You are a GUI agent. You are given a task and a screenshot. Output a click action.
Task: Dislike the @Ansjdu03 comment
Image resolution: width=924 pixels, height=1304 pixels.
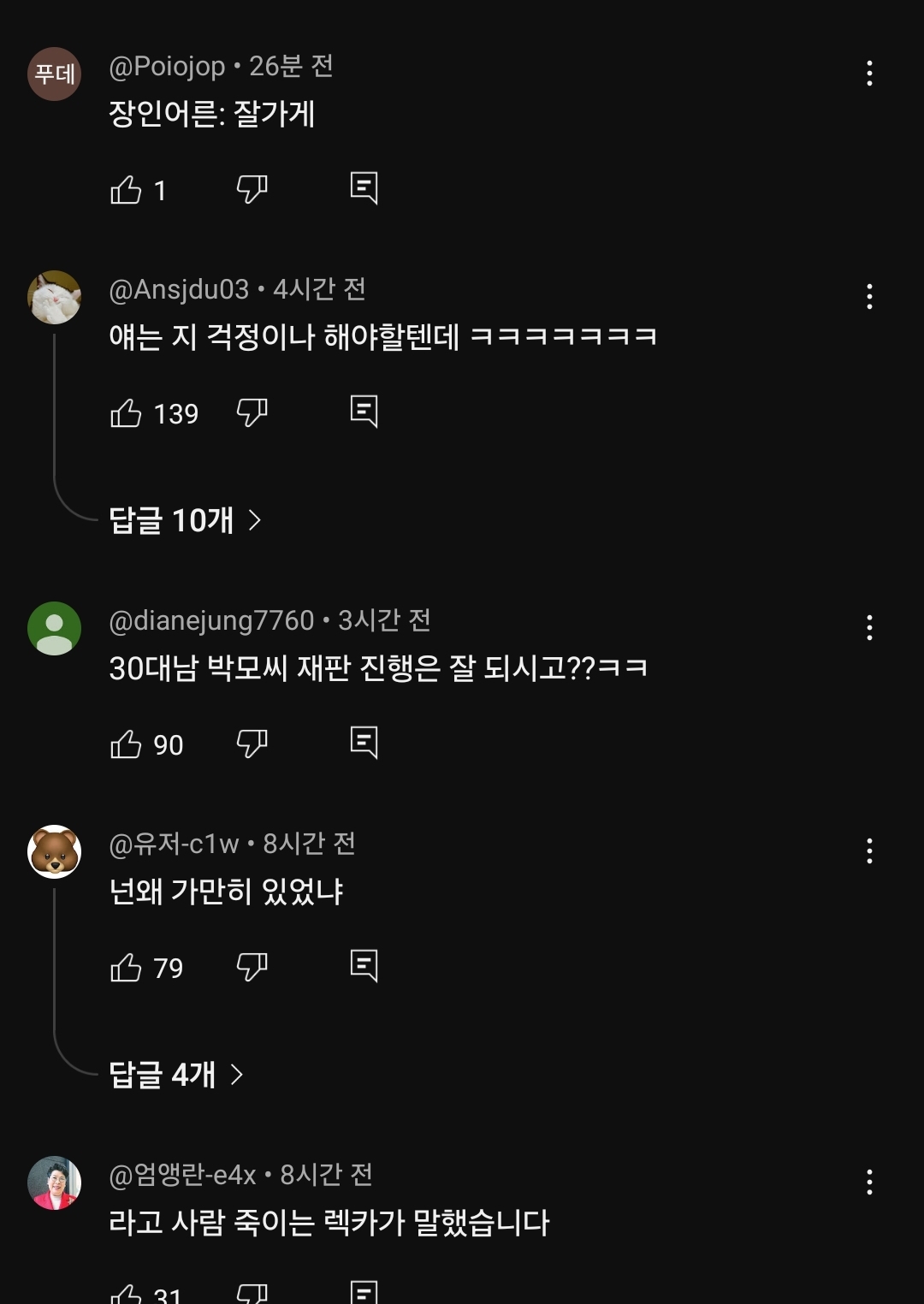tap(252, 412)
